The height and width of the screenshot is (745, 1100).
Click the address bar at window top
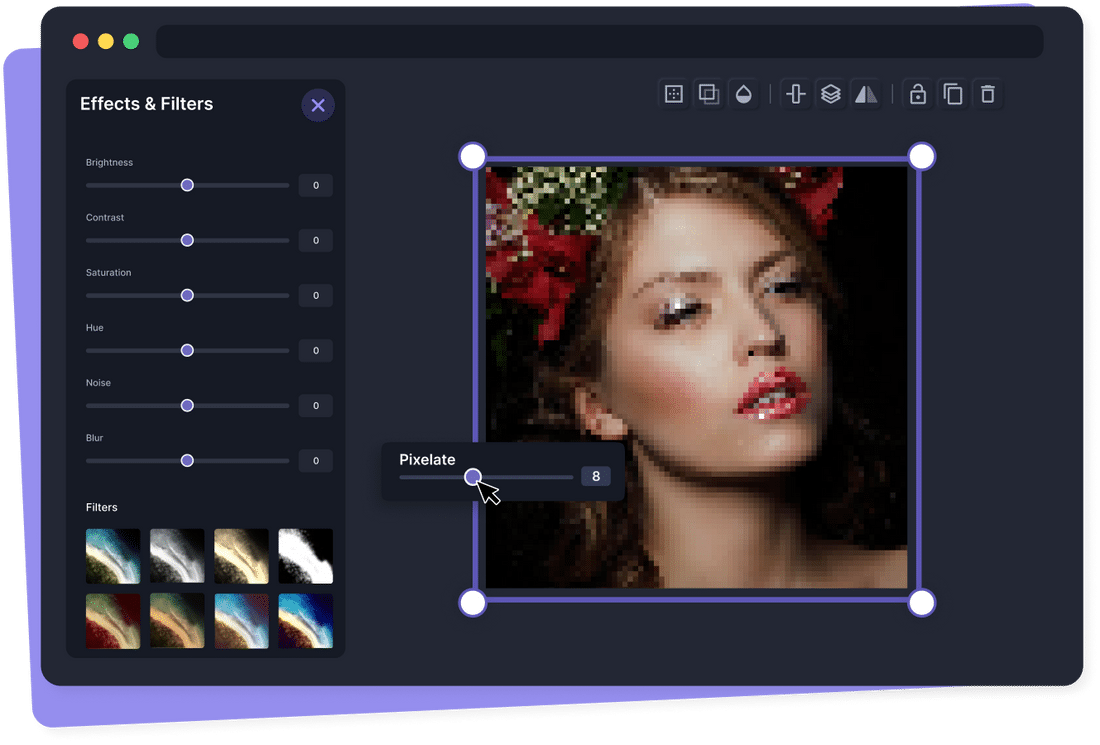click(599, 42)
